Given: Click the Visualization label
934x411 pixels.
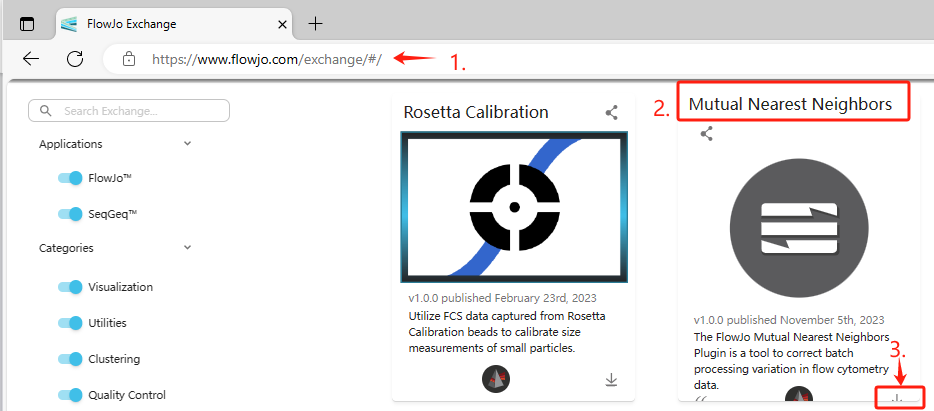Looking at the screenshot, I should click(120, 287).
